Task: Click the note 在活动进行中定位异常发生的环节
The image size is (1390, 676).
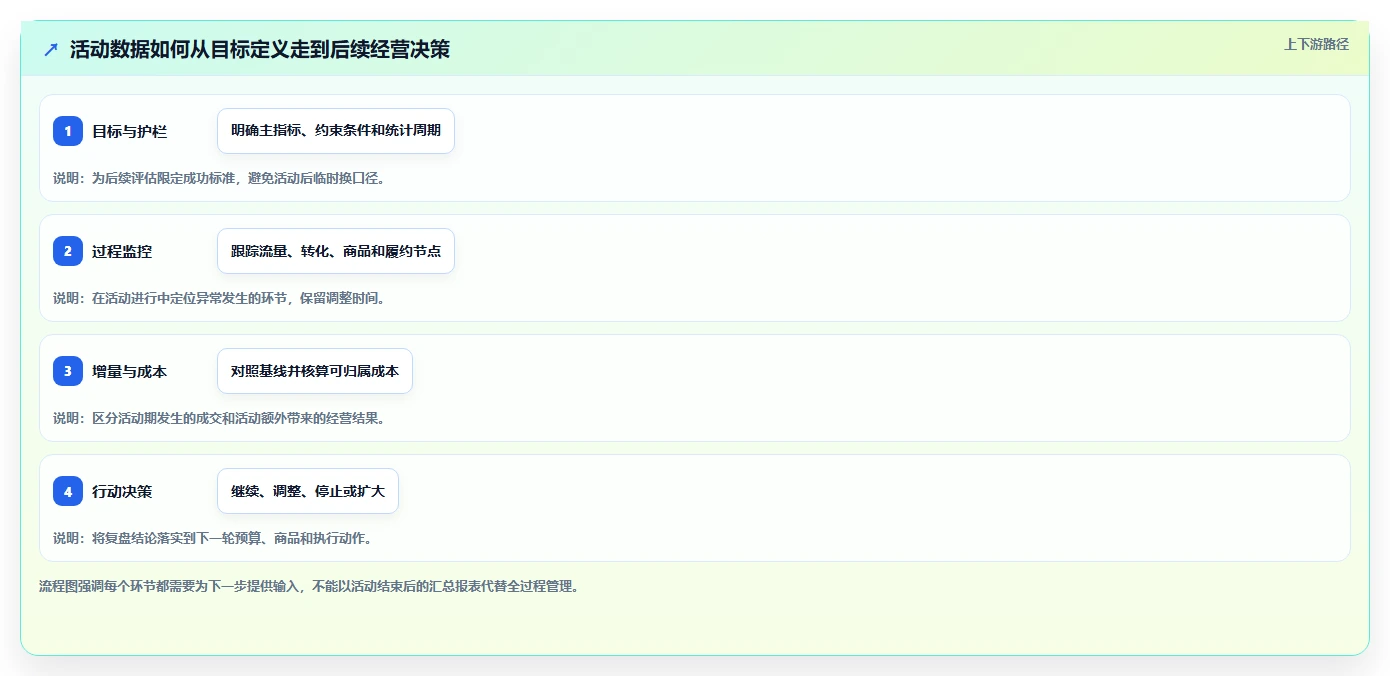Action: pyautogui.click(x=219, y=298)
